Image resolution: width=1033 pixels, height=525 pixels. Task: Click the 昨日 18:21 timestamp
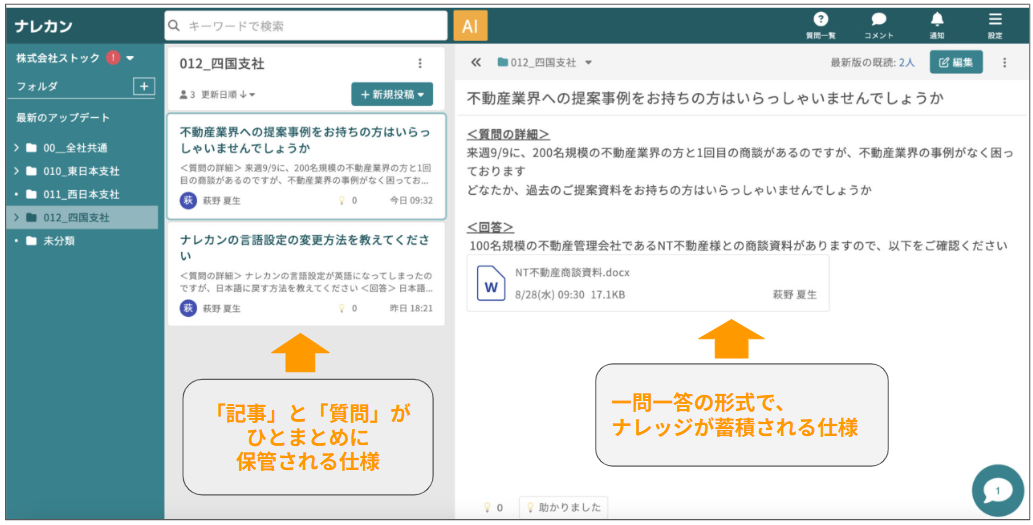click(x=411, y=308)
